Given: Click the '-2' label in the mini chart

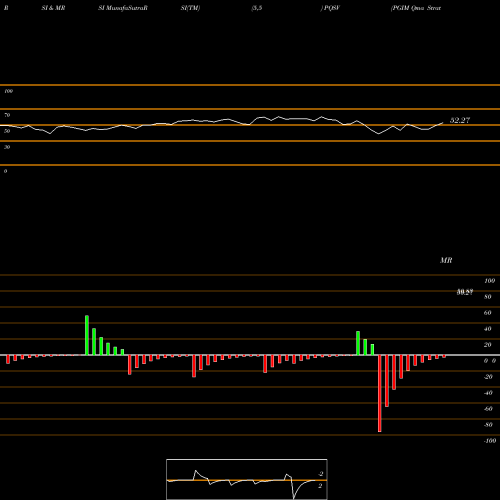Looking at the screenshot, I should coord(320,474).
